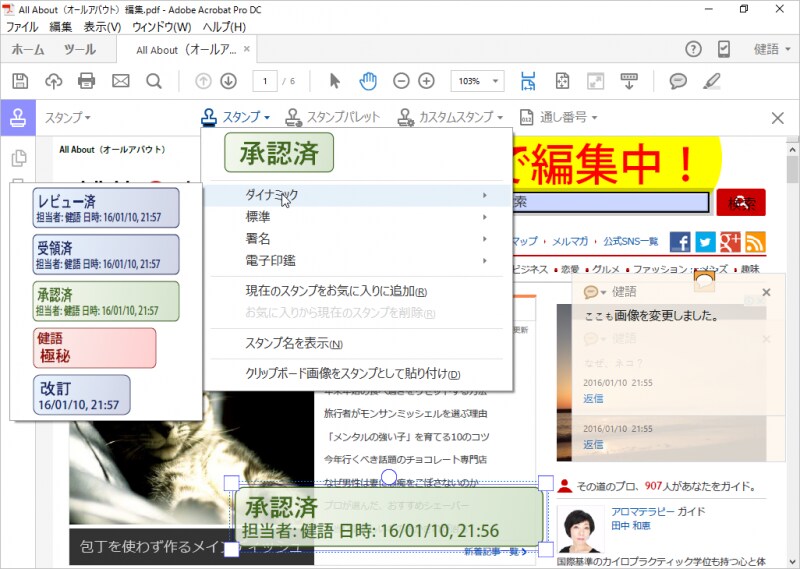The height and width of the screenshot is (569, 800).
Task: Click the RSS feed icon
Action: point(756,242)
